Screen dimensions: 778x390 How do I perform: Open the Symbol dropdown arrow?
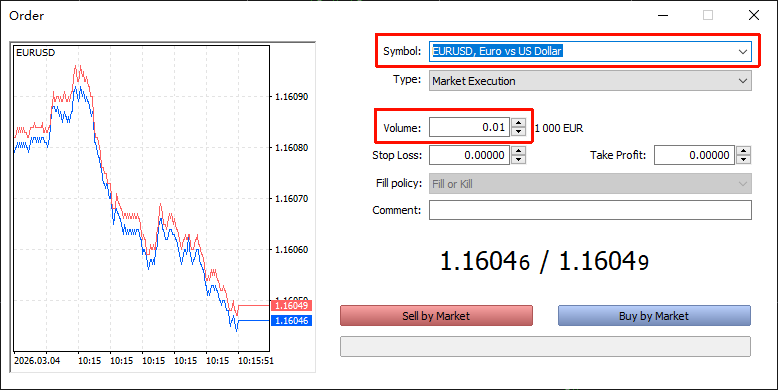coord(742,51)
